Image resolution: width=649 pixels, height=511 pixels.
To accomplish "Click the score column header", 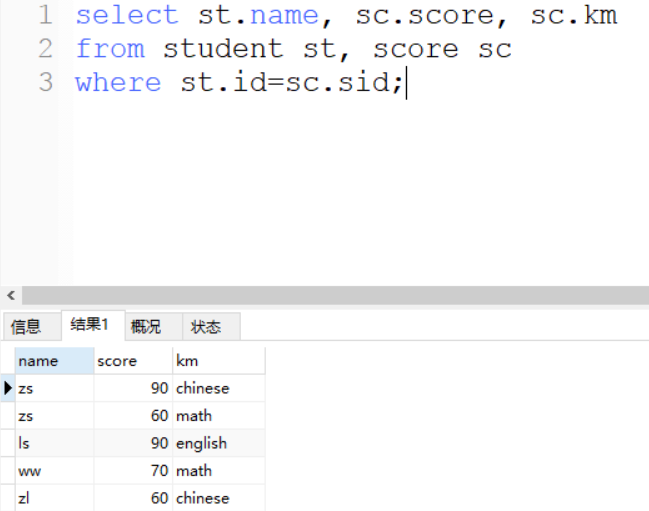I will tap(133, 361).
